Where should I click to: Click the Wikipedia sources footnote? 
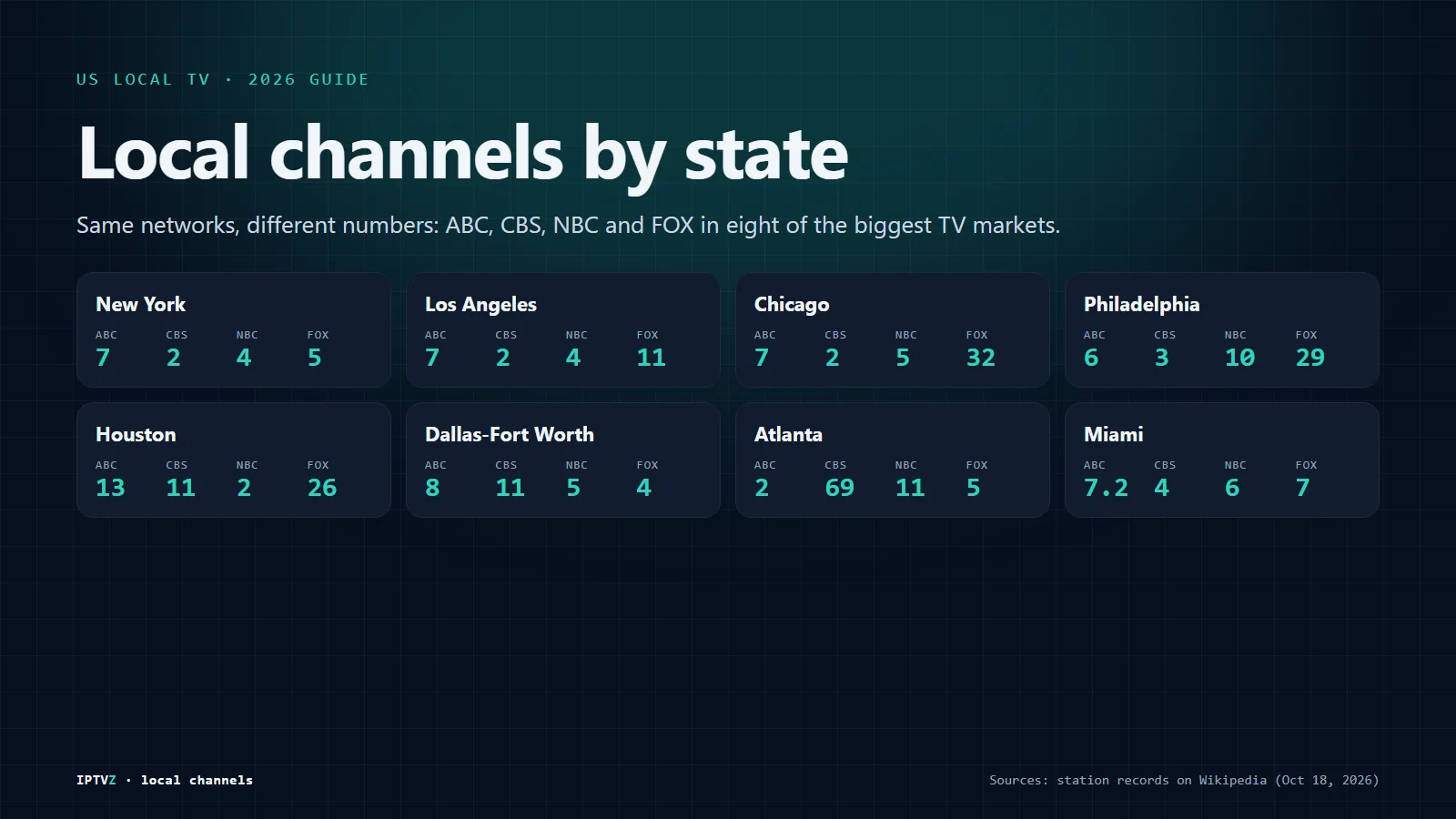tap(1184, 780)
